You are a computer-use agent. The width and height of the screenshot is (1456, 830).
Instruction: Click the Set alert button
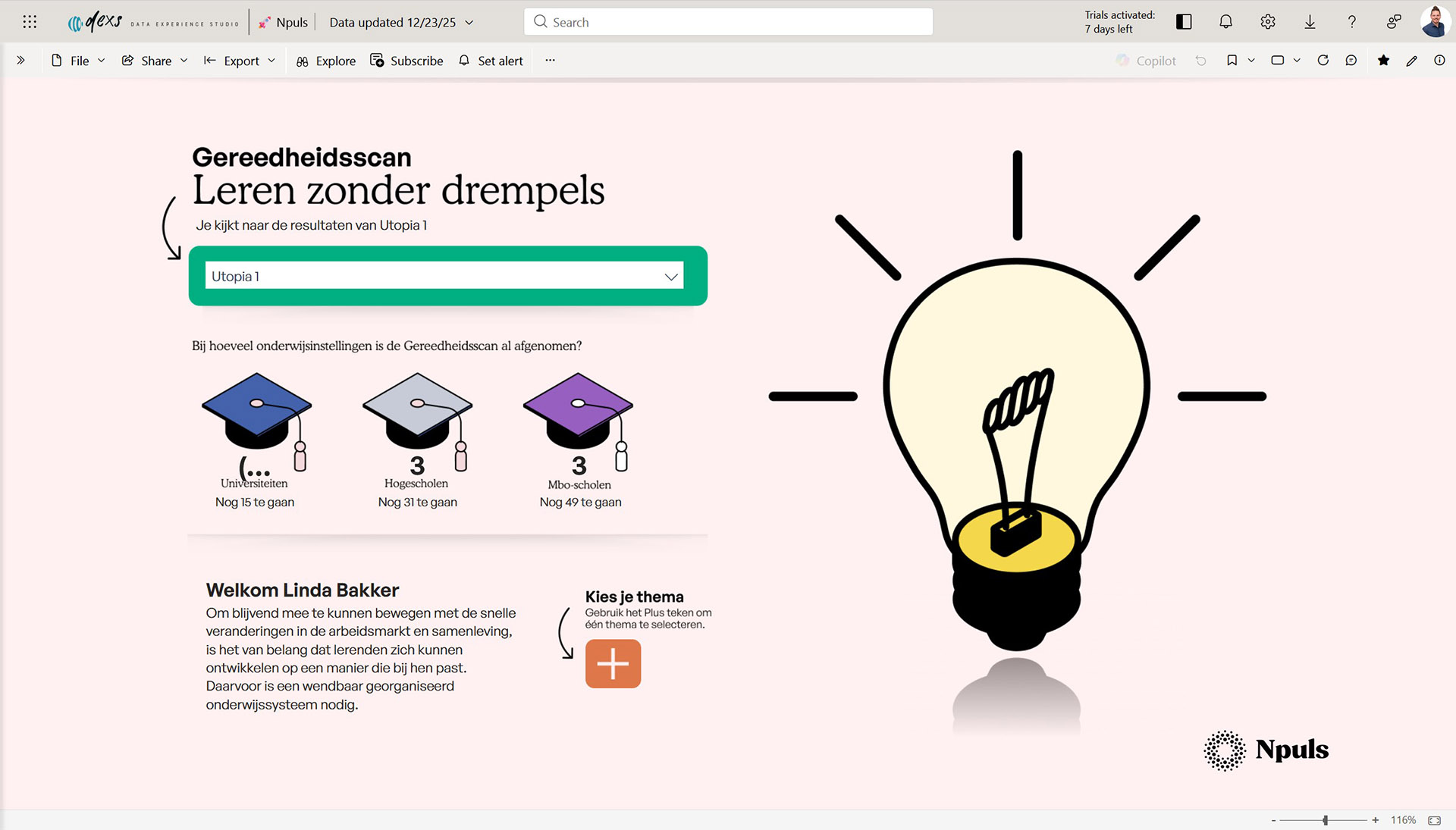point(491,61)
